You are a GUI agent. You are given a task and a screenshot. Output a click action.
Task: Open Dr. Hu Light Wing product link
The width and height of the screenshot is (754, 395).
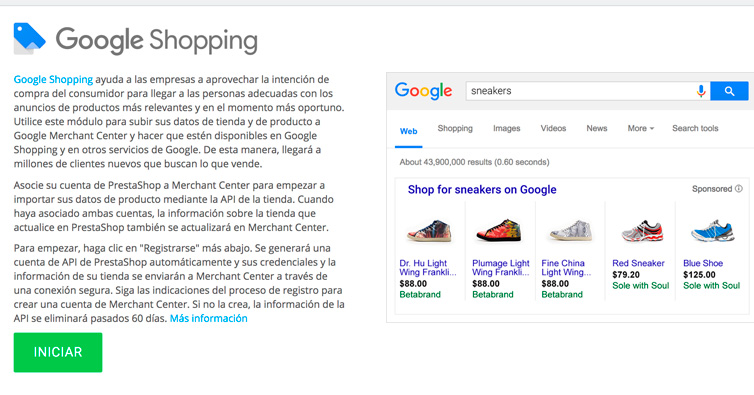(x=427, y=268)
